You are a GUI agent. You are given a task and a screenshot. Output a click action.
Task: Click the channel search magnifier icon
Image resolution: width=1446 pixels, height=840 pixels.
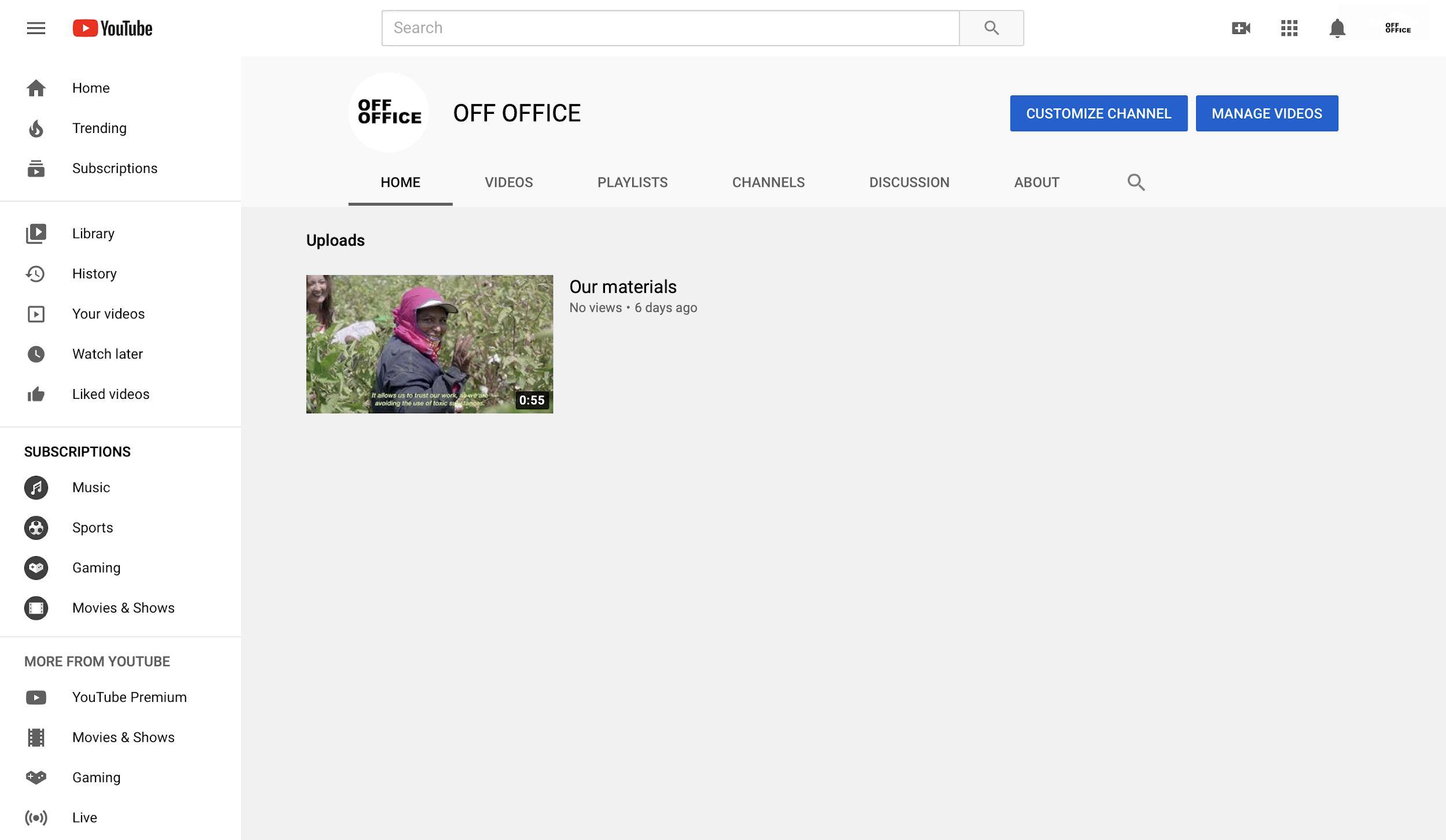pos(1135,182)
